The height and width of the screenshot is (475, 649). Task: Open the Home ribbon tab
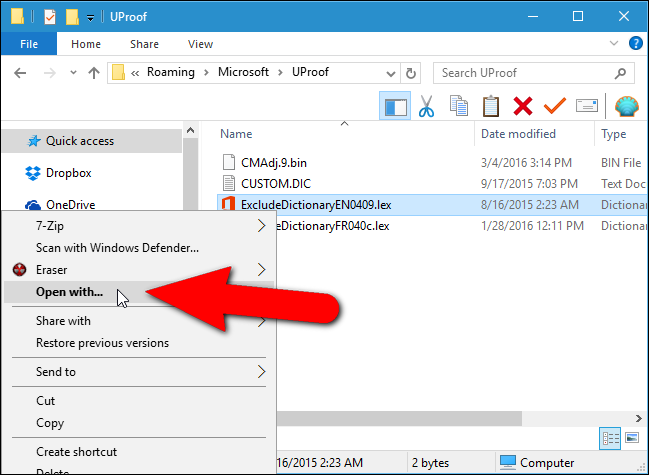coord(86,44)
